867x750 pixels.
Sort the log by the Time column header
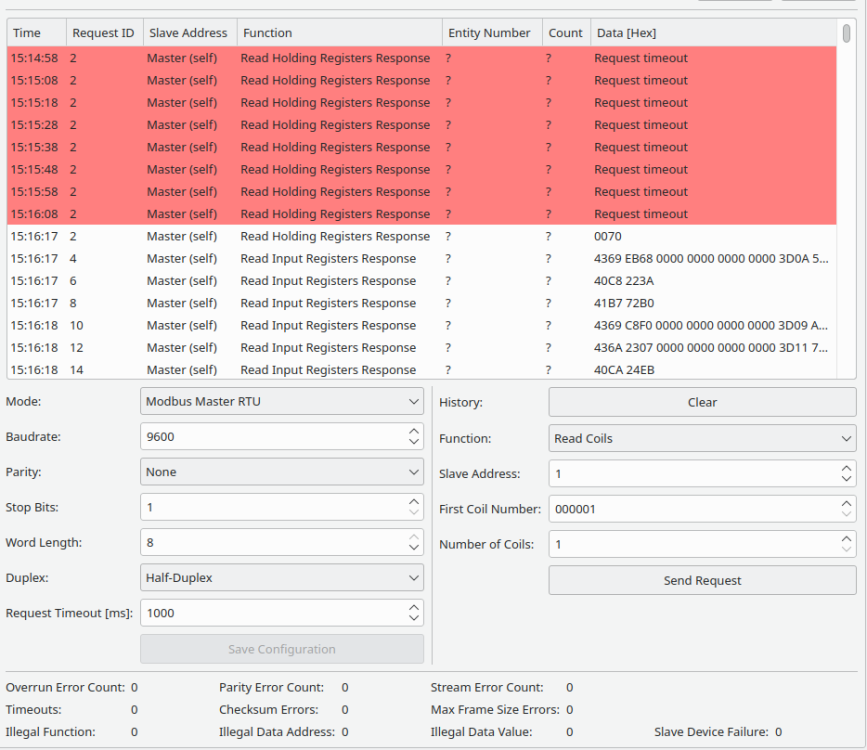point(36,33)
